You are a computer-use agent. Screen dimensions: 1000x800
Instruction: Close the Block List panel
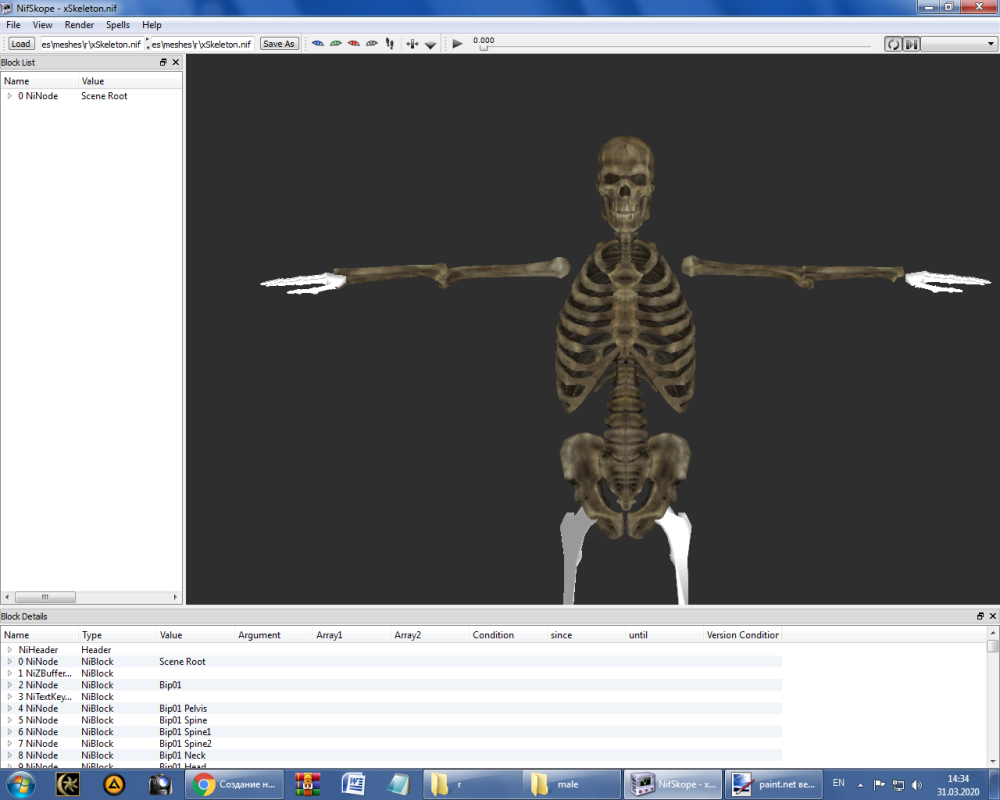pyautogui.click(x=176, y=62)
